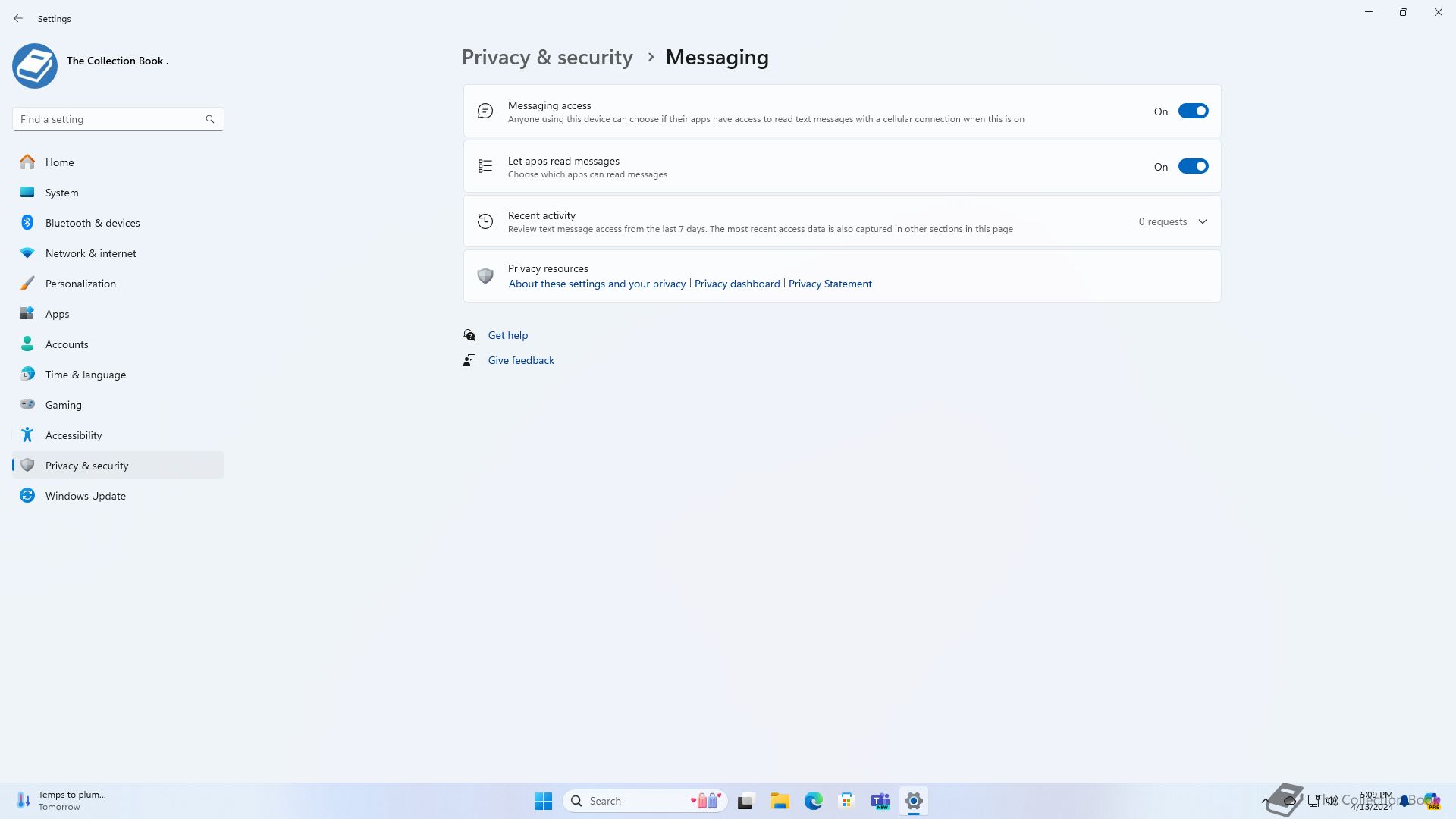Click the Accessibility figure icon in sidebar
1456x819 pixels.
[27, 435]
